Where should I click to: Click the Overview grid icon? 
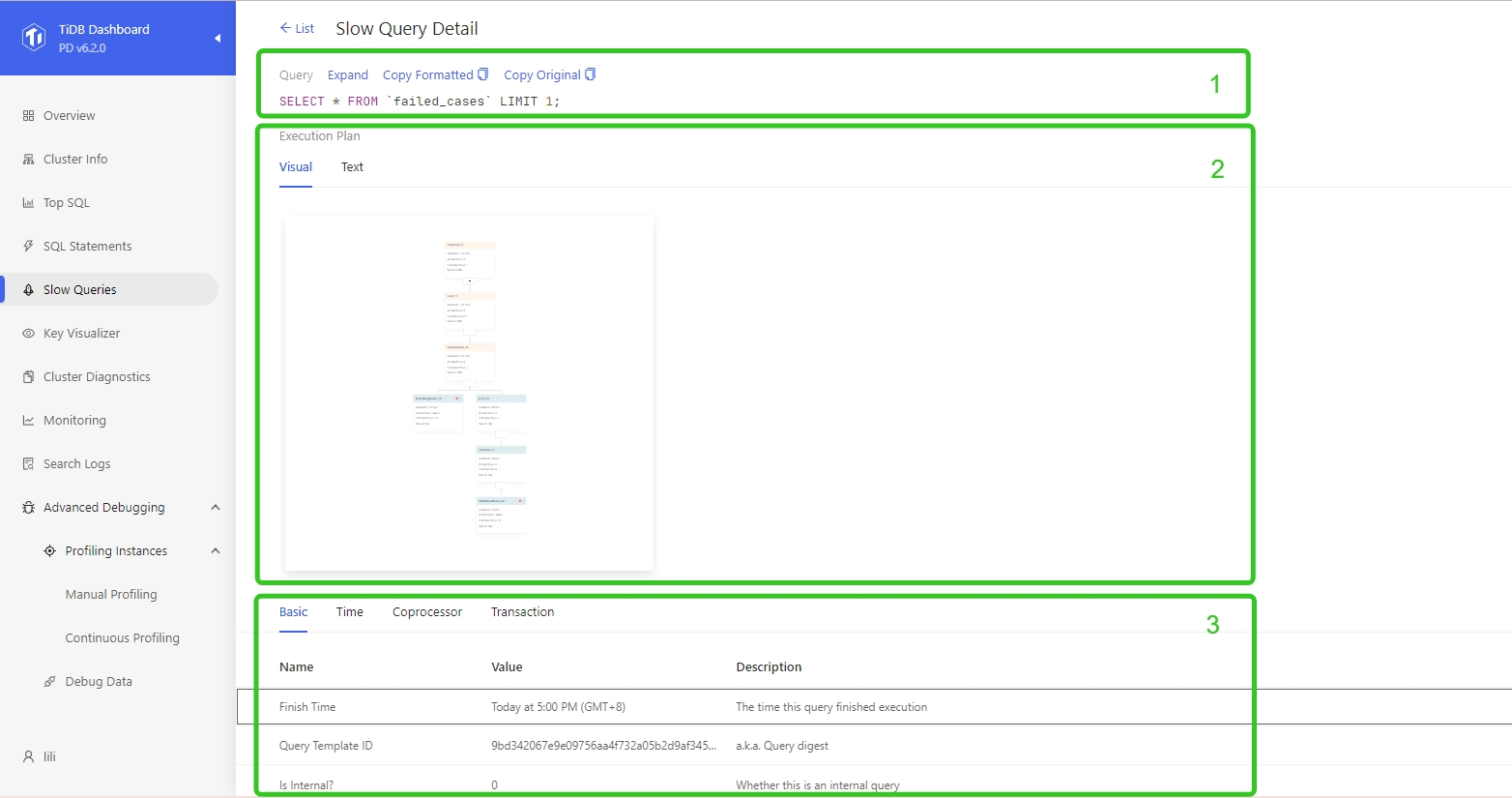tap(28, 116)
